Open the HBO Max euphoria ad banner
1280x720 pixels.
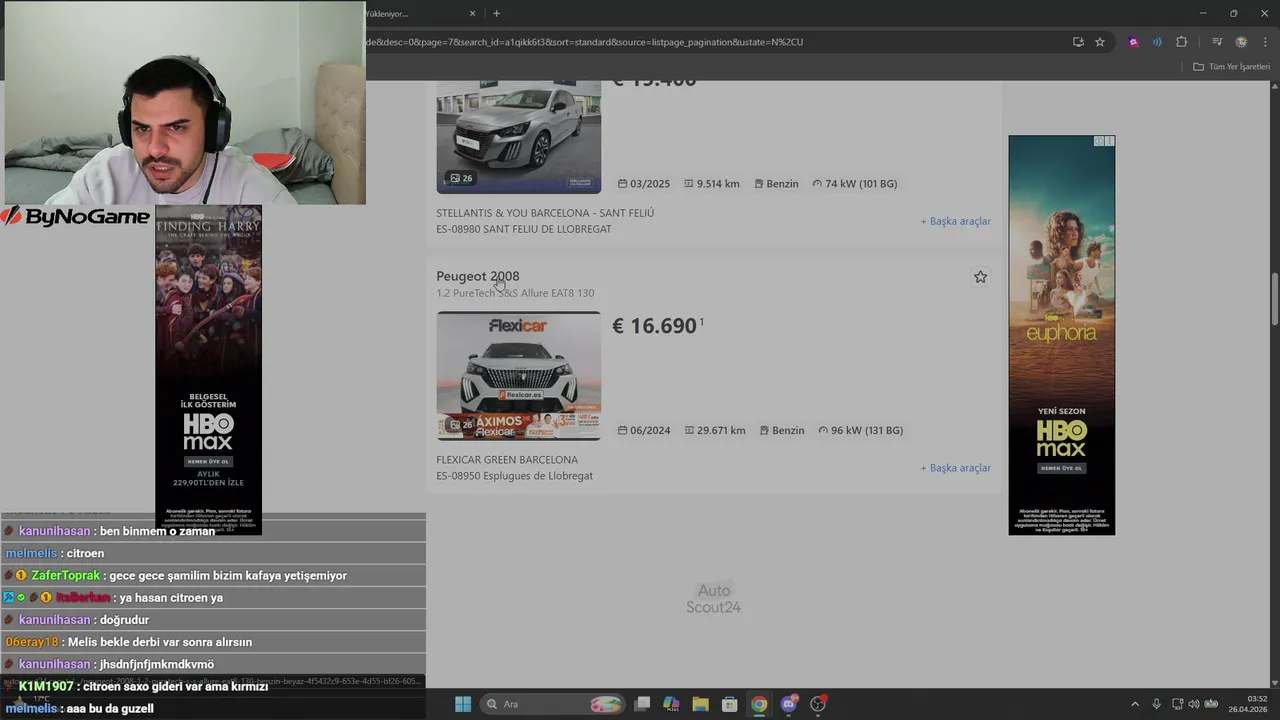coord(1061,335)
